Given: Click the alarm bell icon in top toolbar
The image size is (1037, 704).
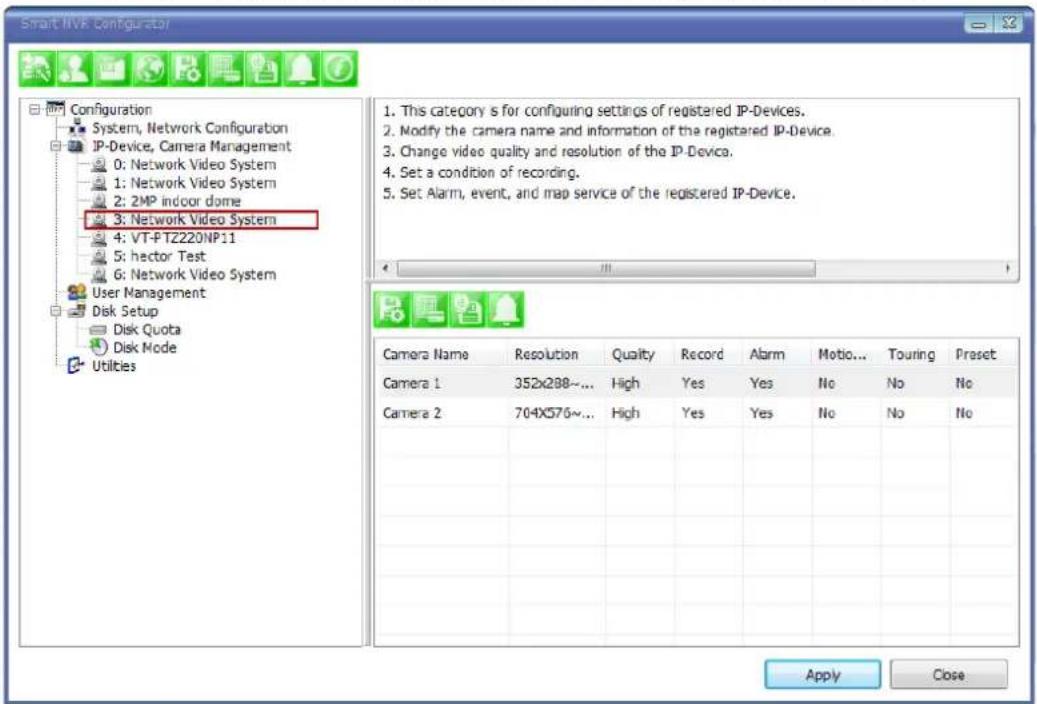Looking at the screenshot, I should click(302, 69).
